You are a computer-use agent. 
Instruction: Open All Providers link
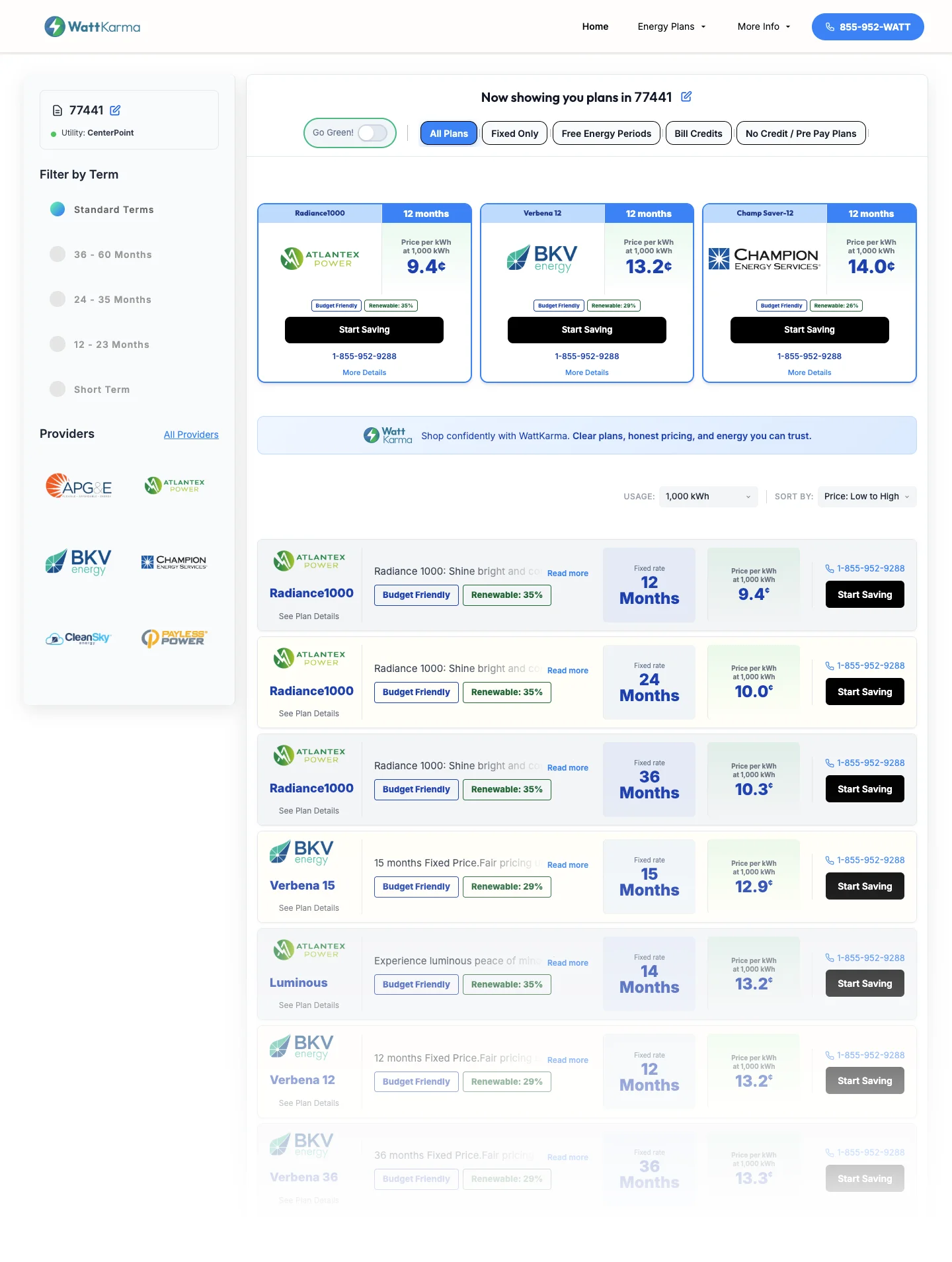(191, 435)
